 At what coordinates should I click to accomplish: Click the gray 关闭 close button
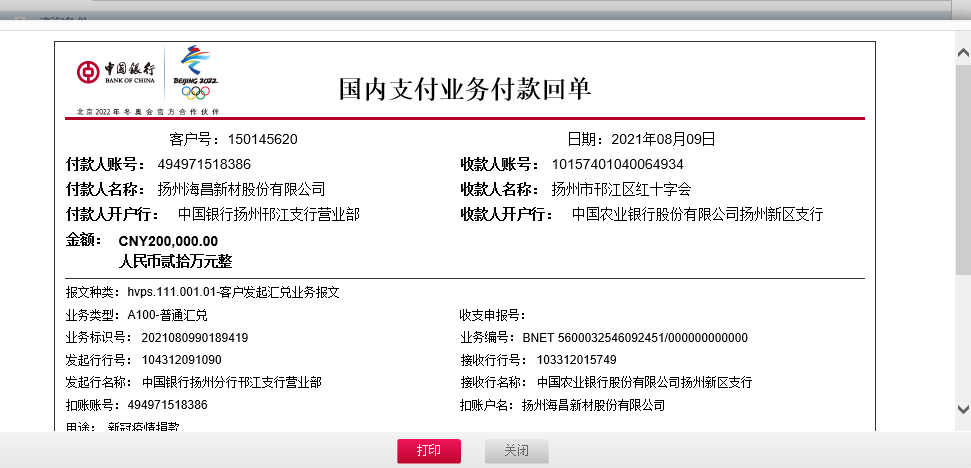[517, 451]
